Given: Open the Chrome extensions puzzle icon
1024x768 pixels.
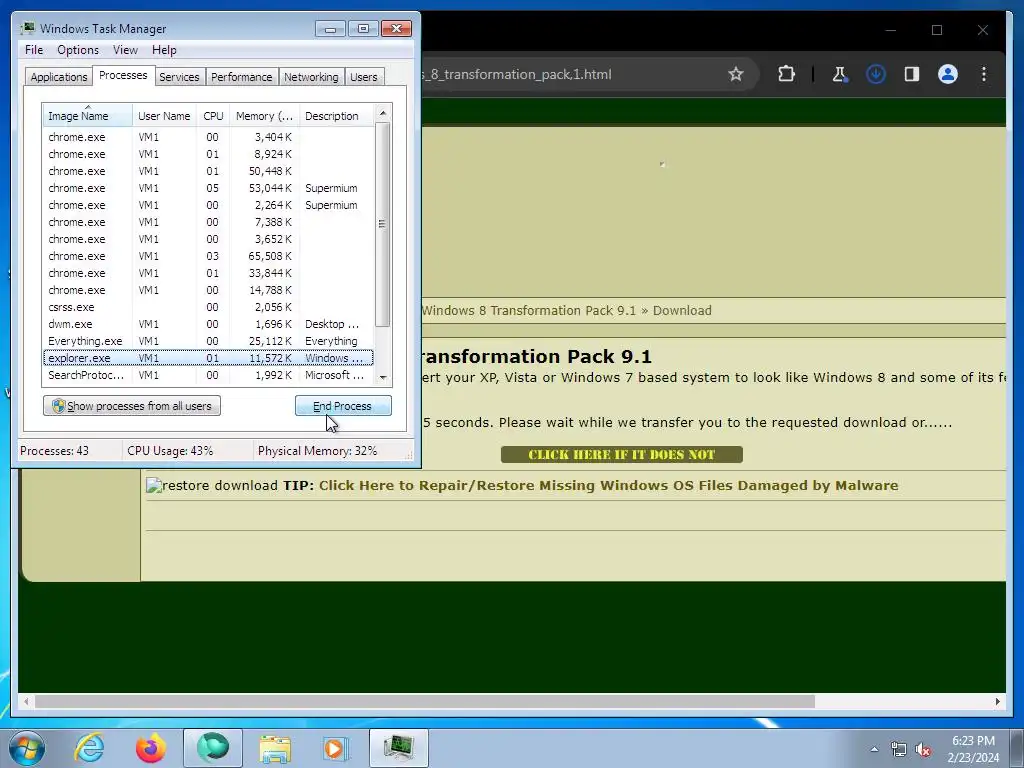Looking at the screenshot, I should coord(786,74).
